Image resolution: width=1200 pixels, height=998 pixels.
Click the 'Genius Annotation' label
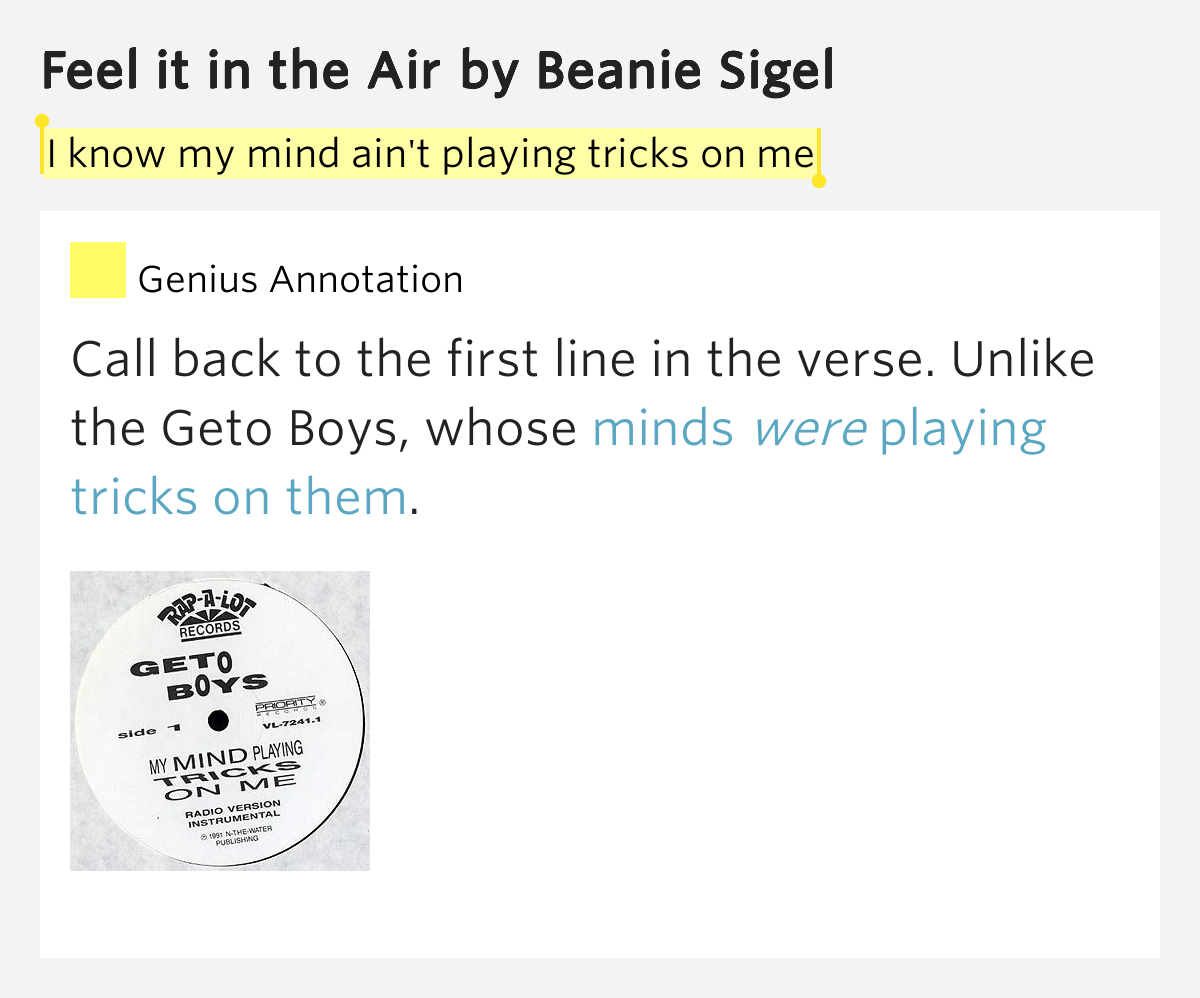point(300,280)
